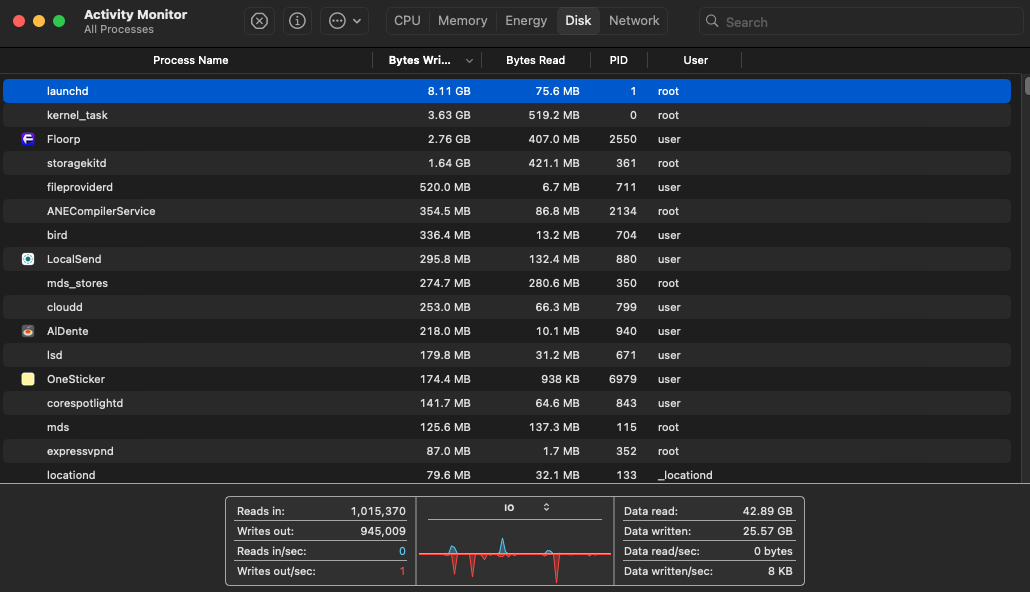
Task: Open the Energy tab
Action: point(526,21)
